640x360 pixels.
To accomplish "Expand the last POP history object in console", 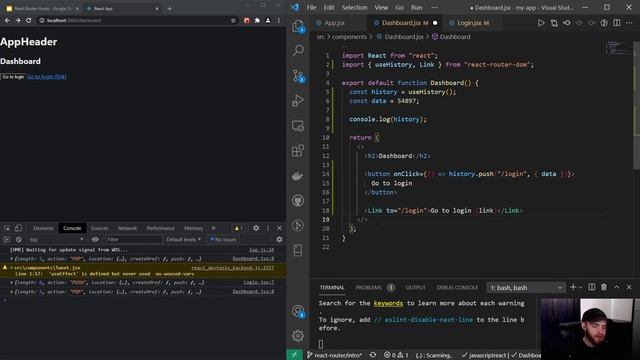I will [11, 292].
